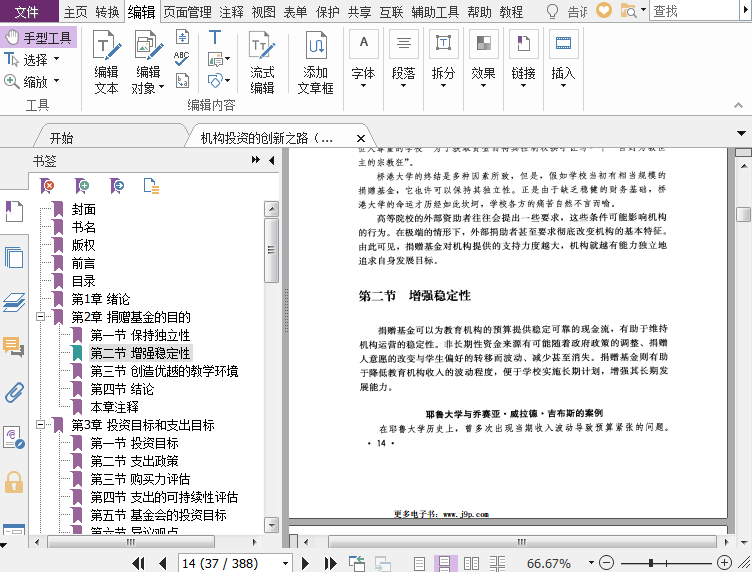Viewport: 752px width, 572px height.
Task: Go to the next page
Action: point(305,563)
